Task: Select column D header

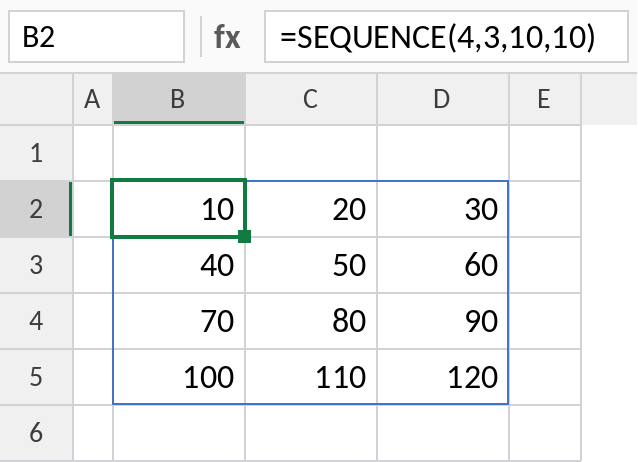Action: point(443,99)
